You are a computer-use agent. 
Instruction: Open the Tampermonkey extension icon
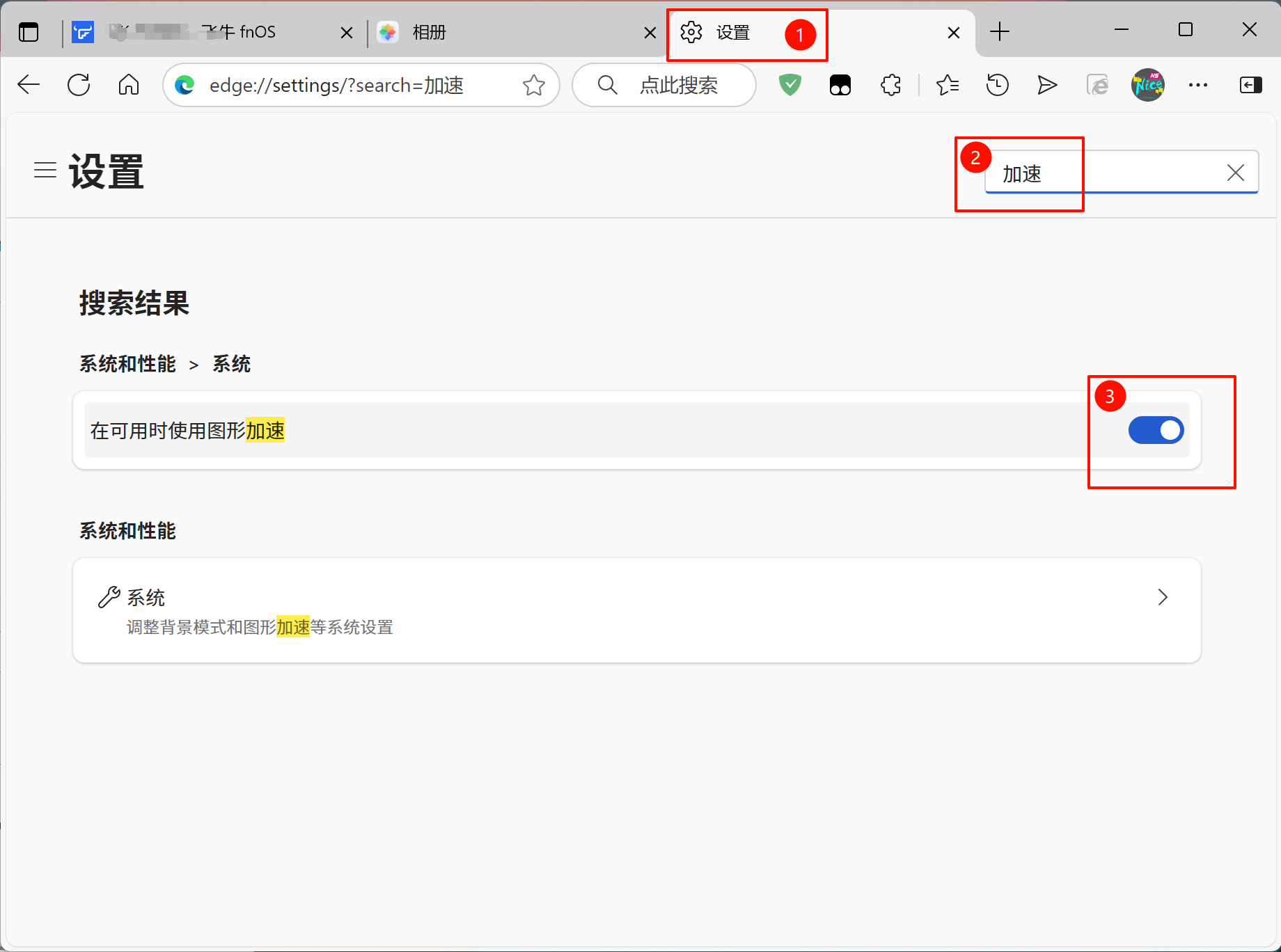click(x=840, y=85)
